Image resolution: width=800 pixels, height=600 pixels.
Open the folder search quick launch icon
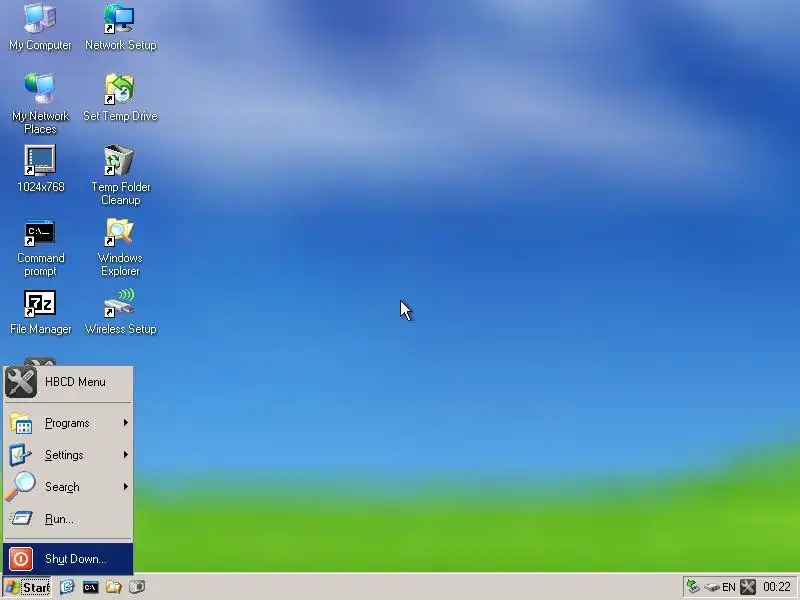click(x=113, y=587)
